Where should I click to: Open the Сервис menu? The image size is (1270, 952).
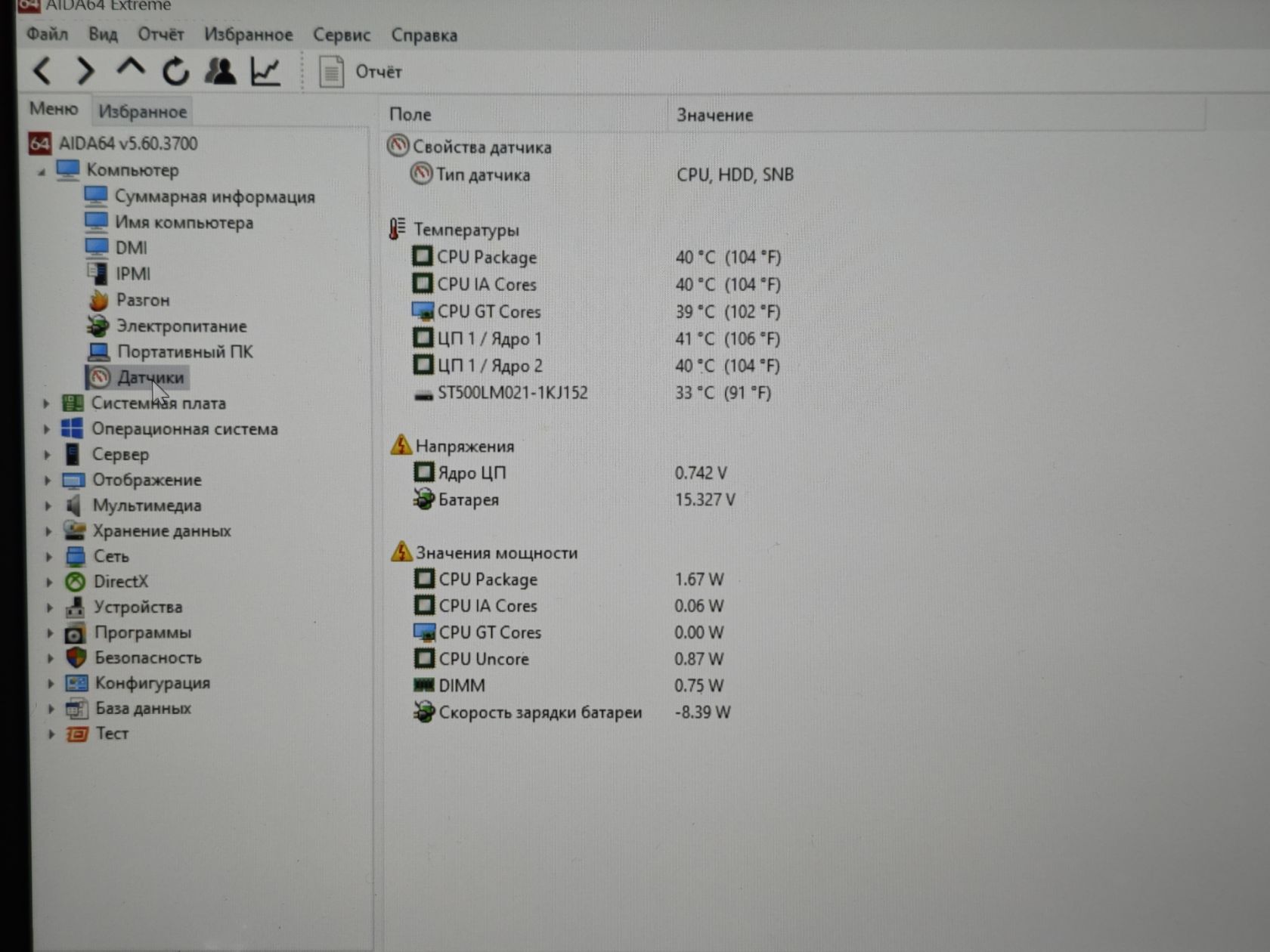[342, 36]
